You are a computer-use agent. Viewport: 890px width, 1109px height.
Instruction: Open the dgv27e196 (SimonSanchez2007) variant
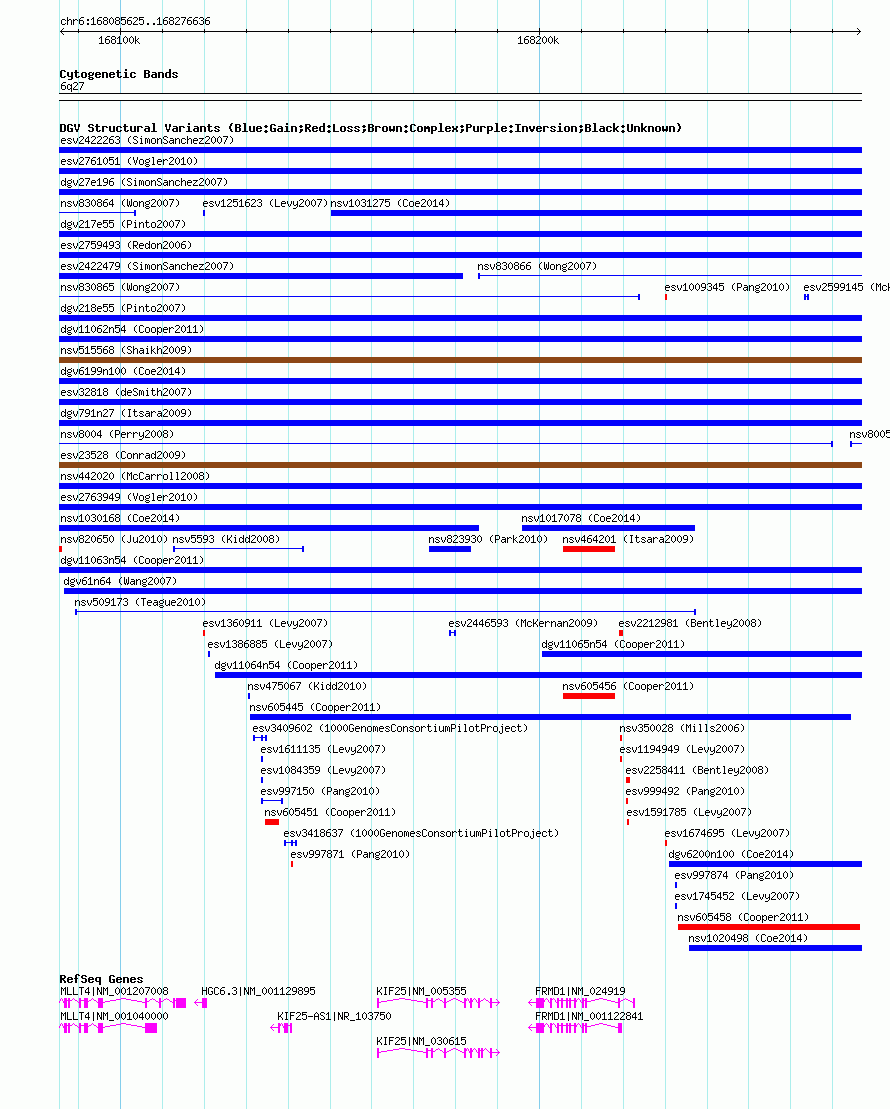click(144, 182)
